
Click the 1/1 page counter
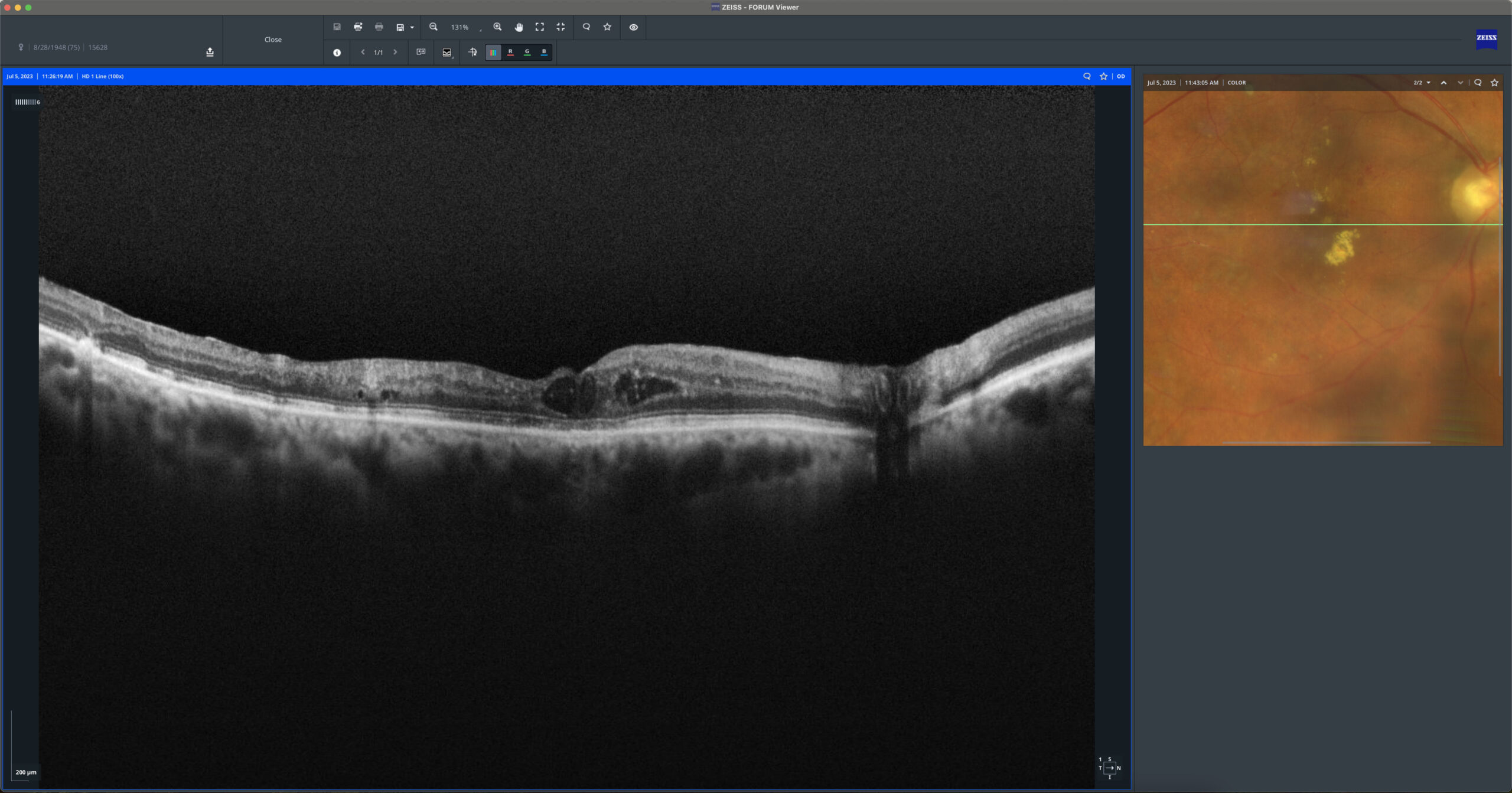click(x=379, y=53)
